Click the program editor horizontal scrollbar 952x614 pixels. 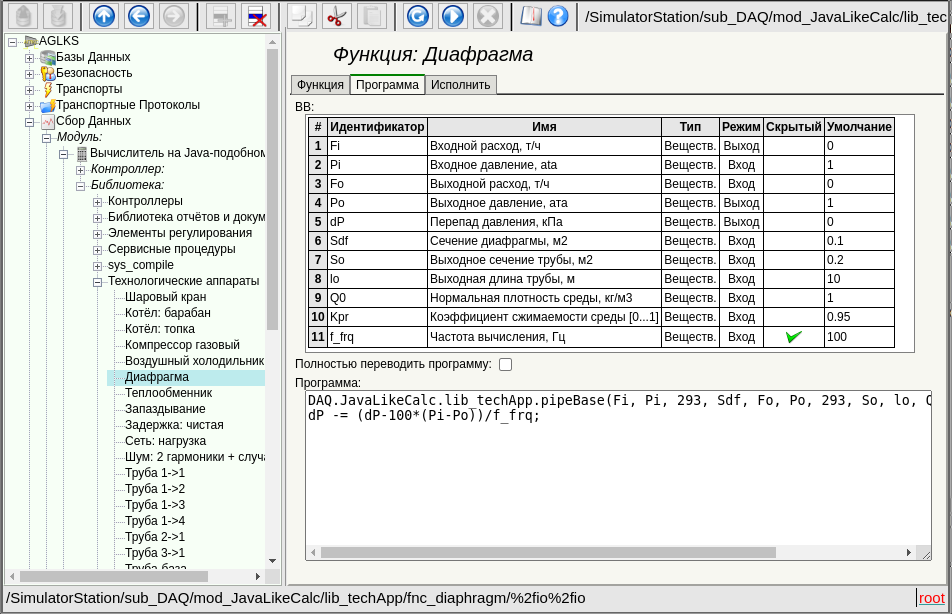point(548,552)
